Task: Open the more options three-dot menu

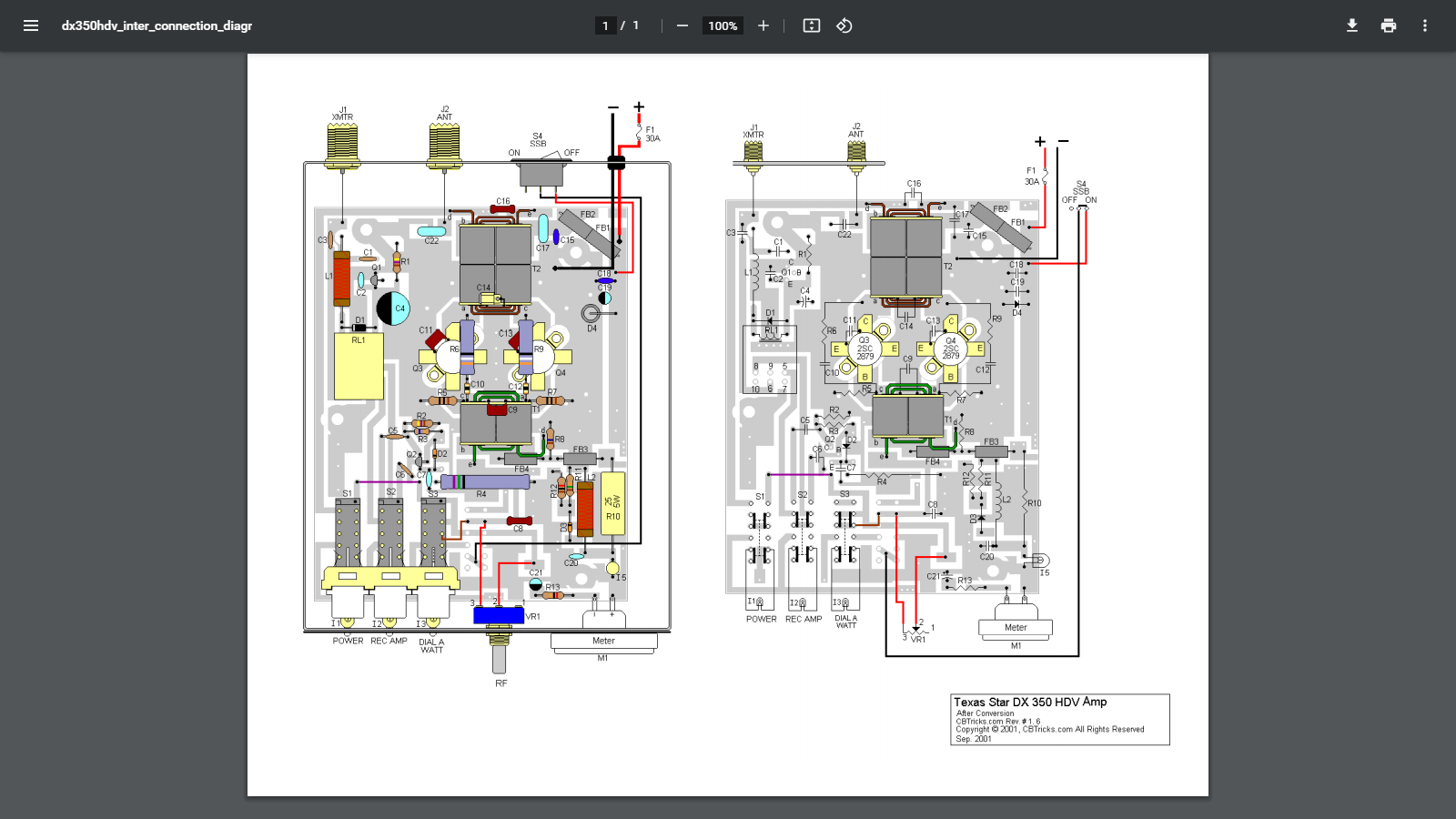Action: coord(1424,25)
